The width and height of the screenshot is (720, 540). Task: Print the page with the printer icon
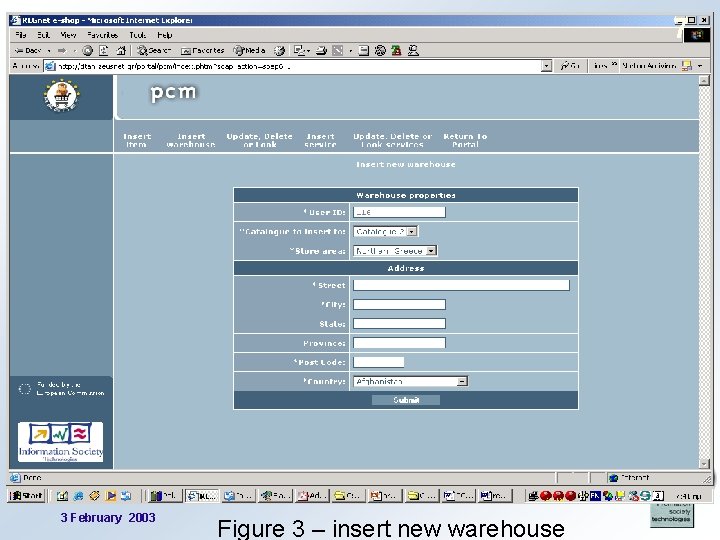coord(321,51)
